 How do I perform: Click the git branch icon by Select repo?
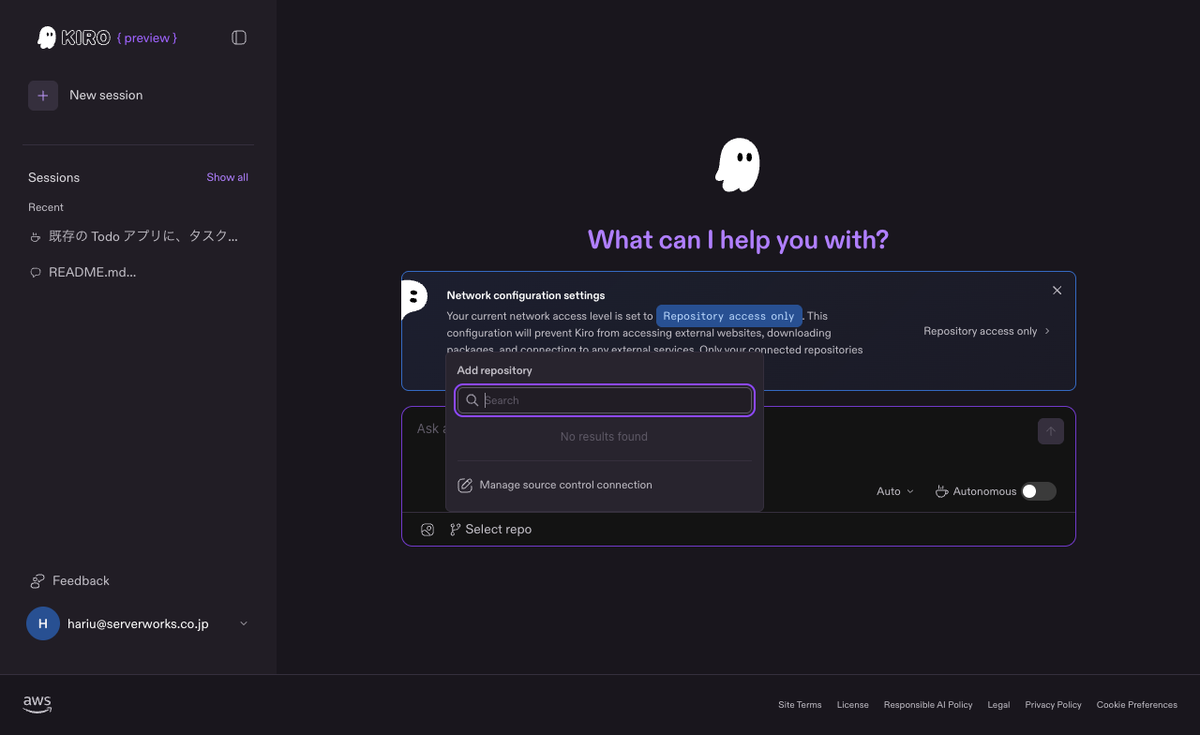455,529
